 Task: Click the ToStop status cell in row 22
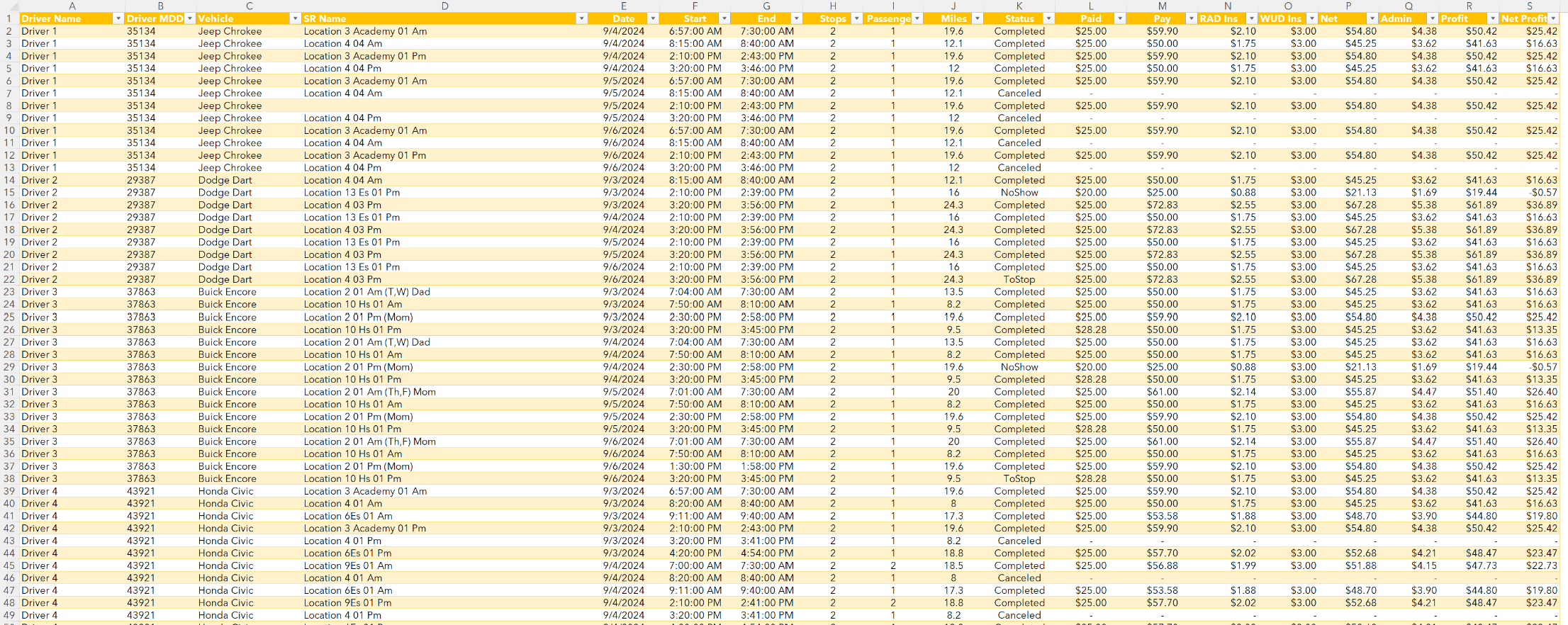pos(1019,279)
